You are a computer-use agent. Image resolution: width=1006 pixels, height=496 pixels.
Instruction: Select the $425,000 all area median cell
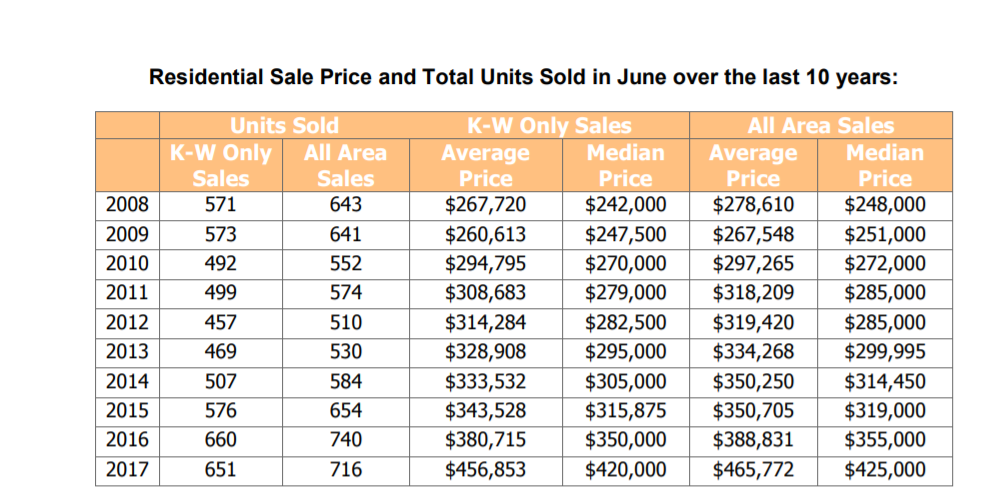click(x=885, y=469)
